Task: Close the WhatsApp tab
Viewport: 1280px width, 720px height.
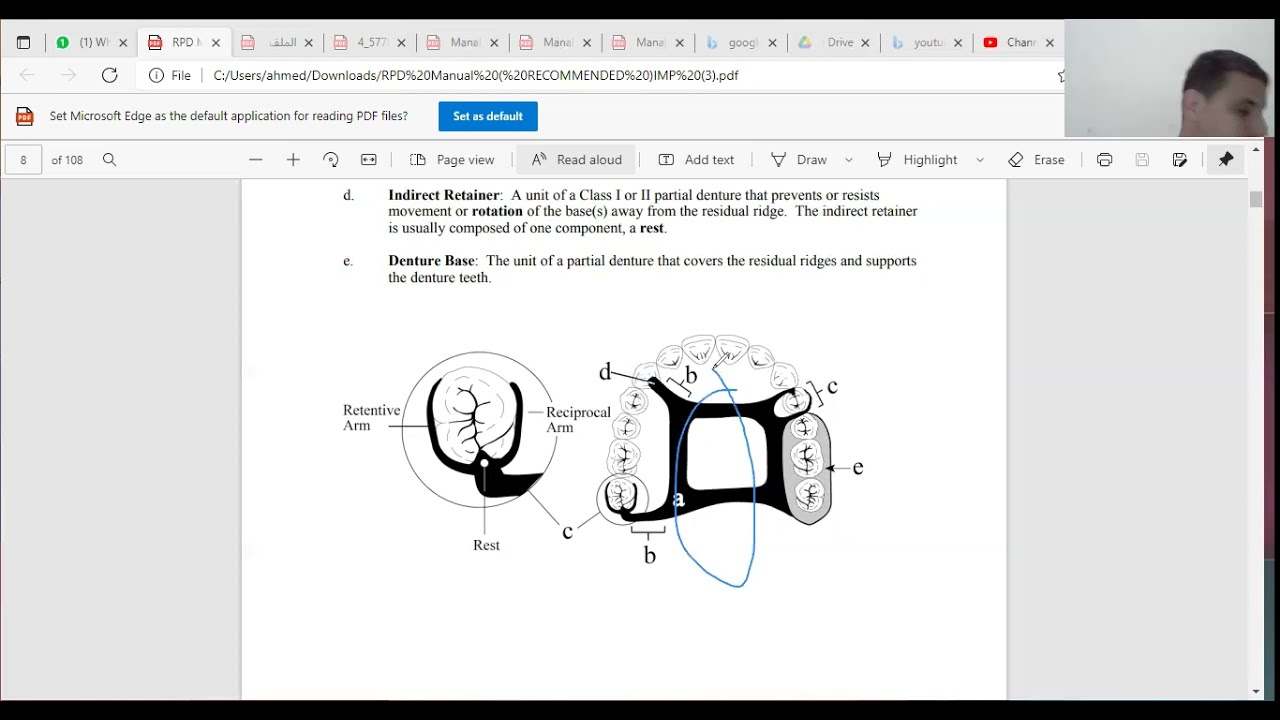Action: pos(124,43)
